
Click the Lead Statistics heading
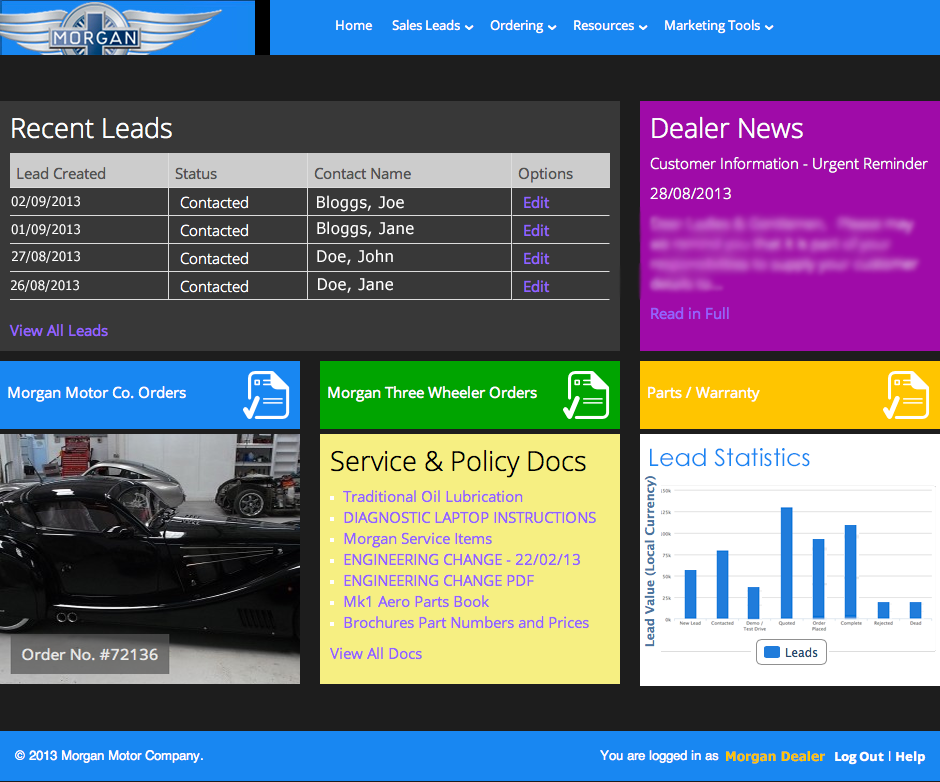coord(729,458)
